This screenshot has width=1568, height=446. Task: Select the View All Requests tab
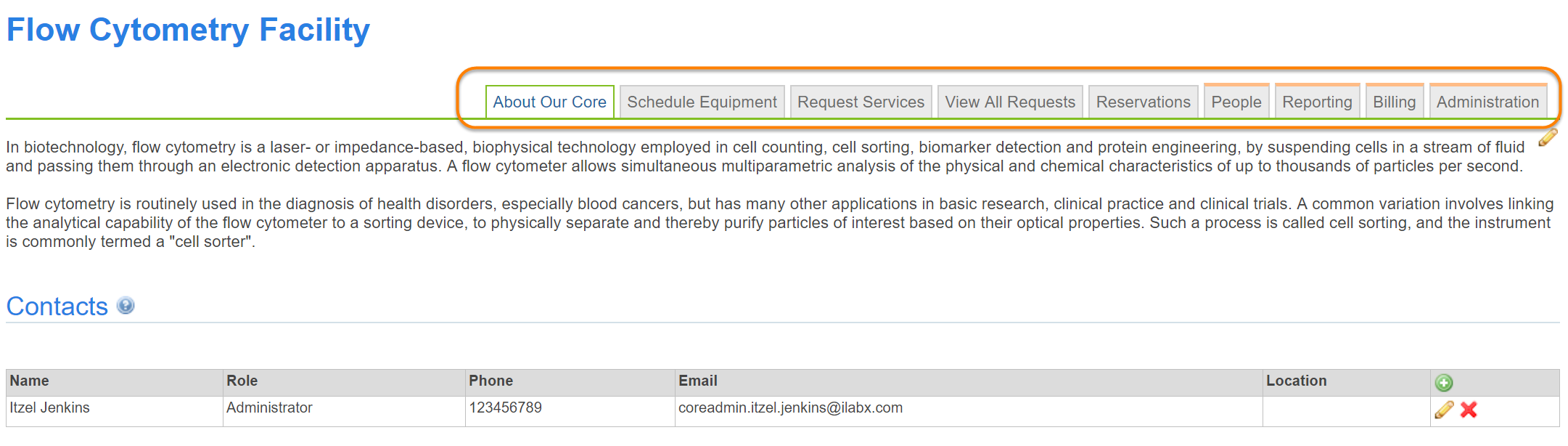click(1010, 102)
